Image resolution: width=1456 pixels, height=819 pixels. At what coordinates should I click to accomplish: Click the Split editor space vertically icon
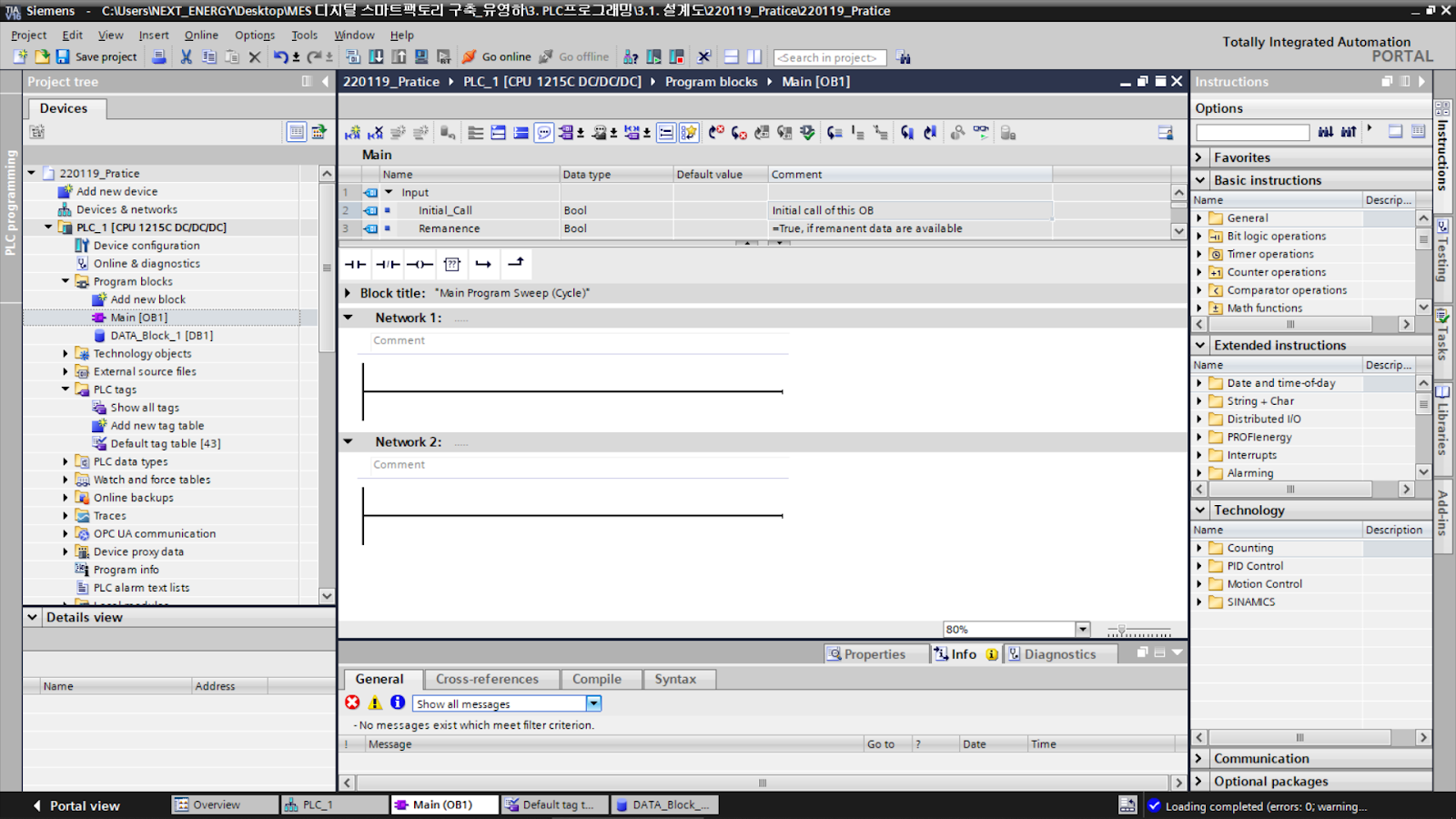coord(754,56)
